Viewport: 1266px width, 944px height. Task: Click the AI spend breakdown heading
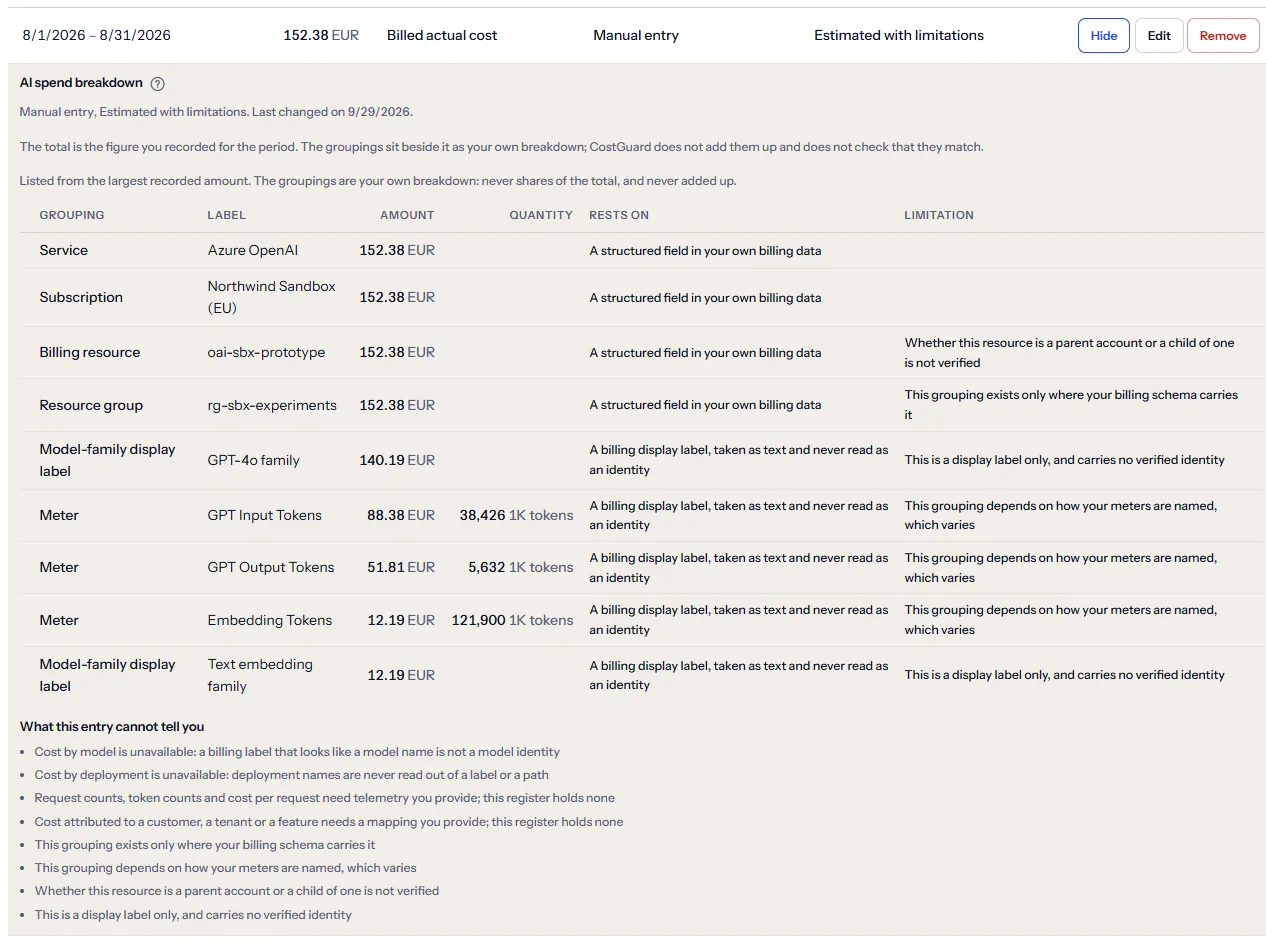click(x=82, y=83)
